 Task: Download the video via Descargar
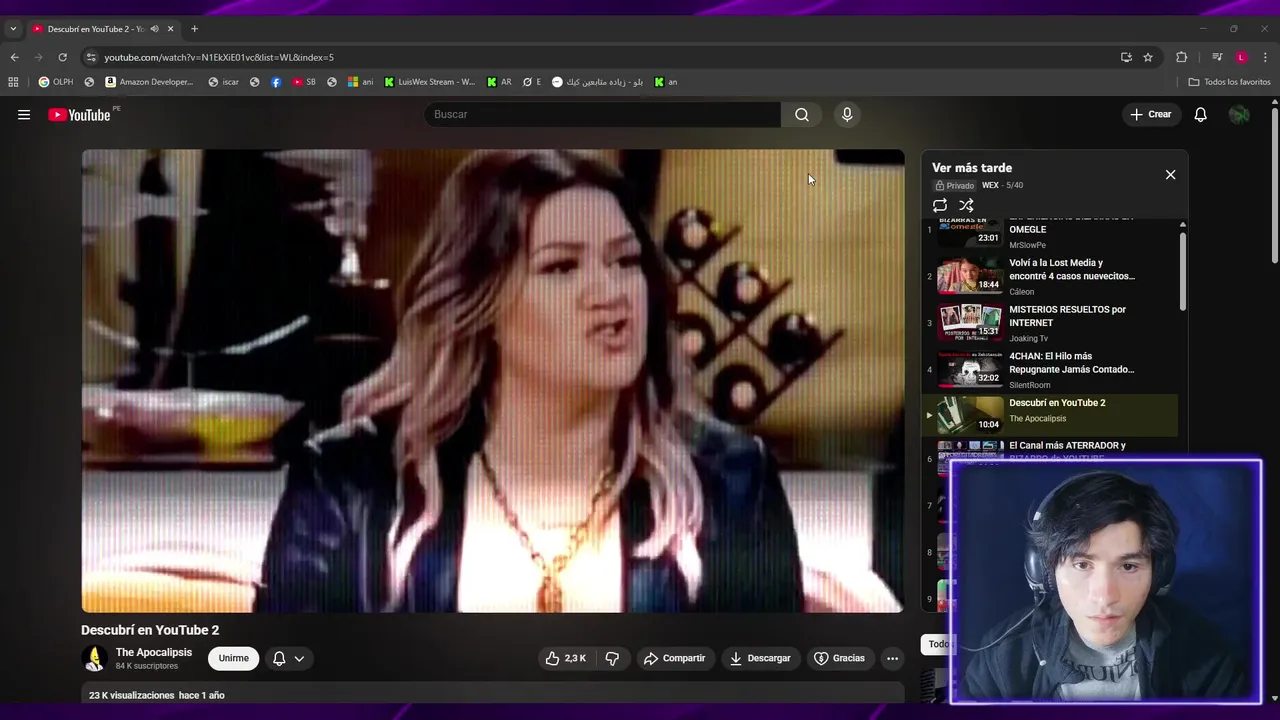point(761,658)
